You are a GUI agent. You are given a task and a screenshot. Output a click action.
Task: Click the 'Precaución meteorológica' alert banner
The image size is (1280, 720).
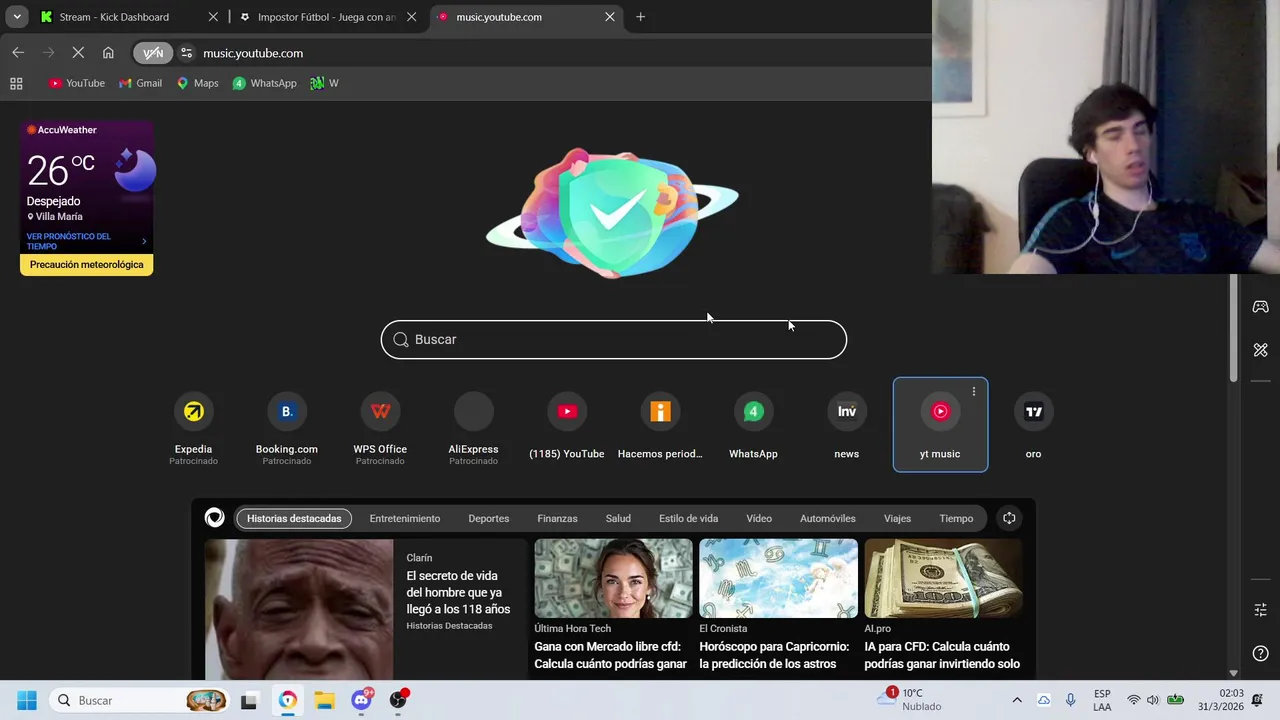click(86, 265)
